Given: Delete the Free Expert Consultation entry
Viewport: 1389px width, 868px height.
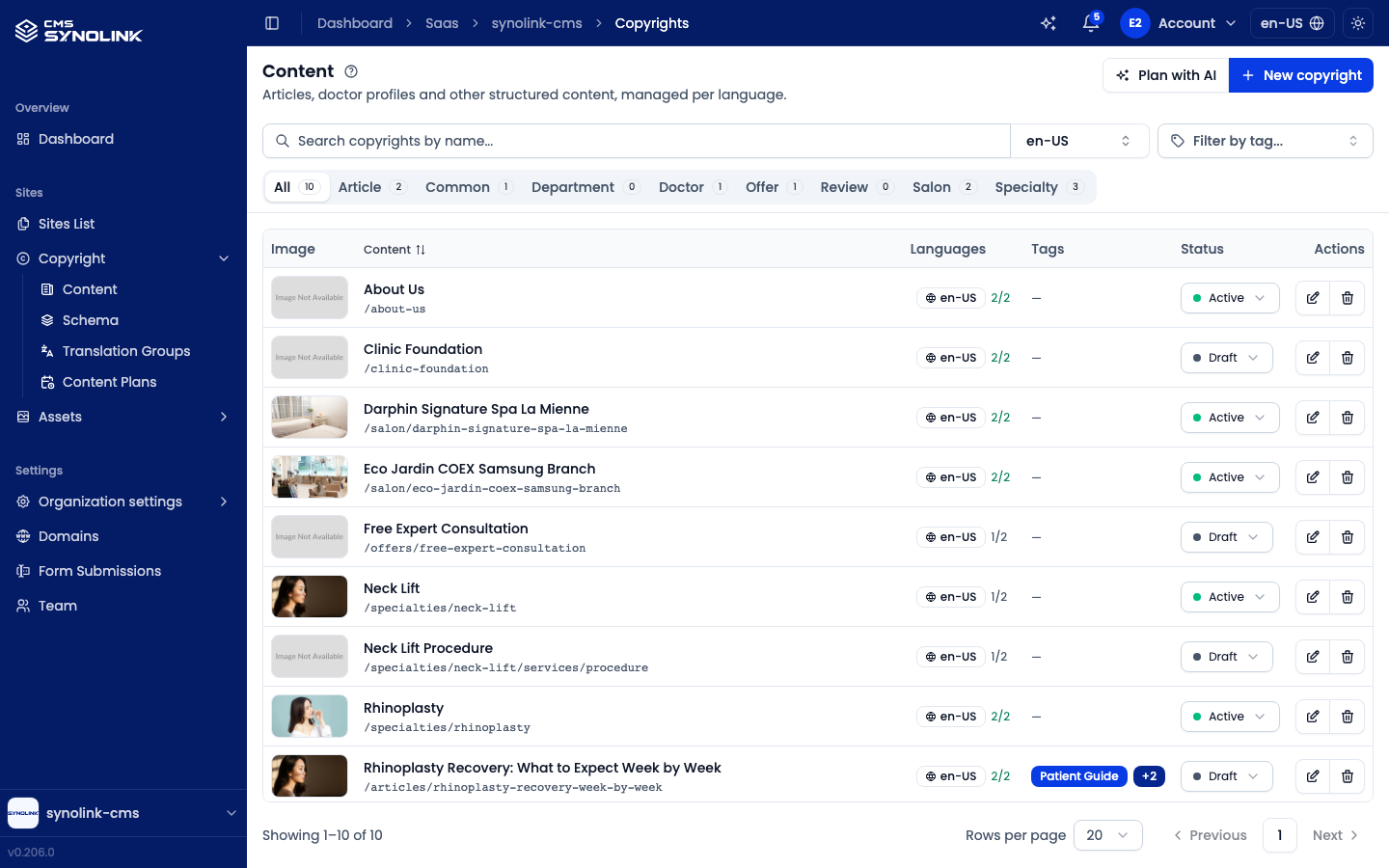Looking at the screenshot, I should point(1348,537).
